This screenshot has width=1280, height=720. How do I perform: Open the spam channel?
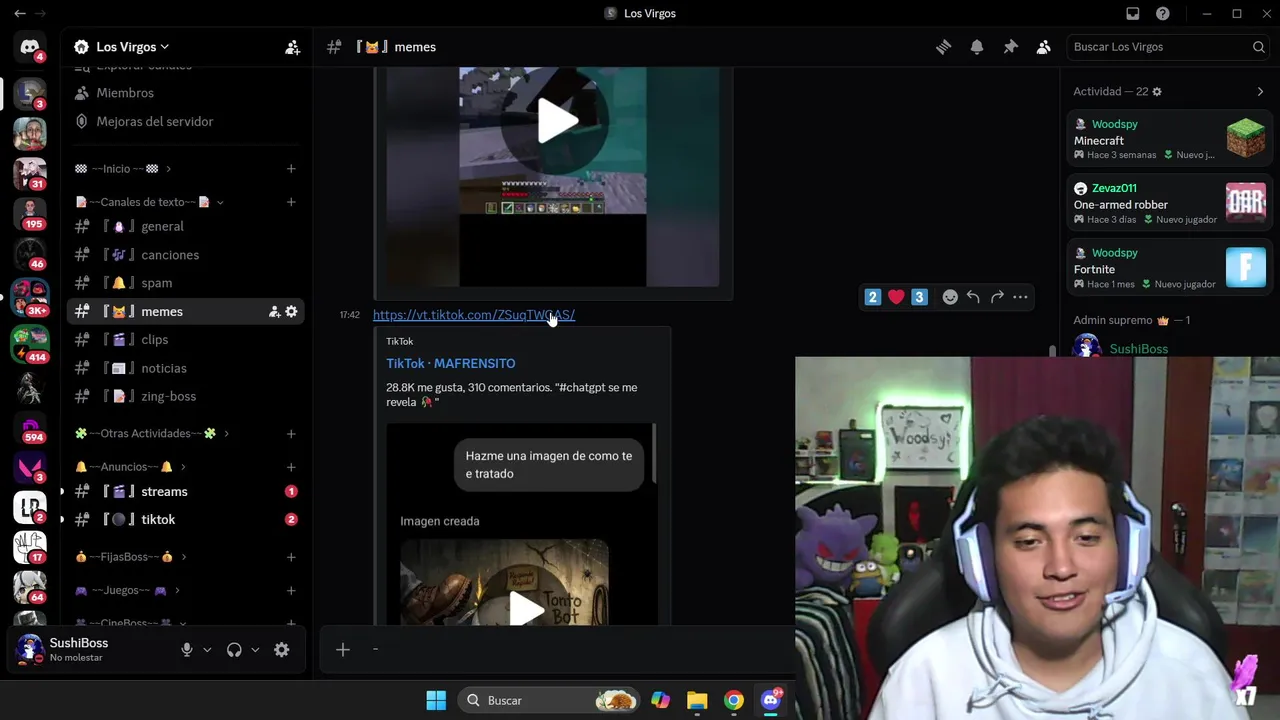pos(185,283)
